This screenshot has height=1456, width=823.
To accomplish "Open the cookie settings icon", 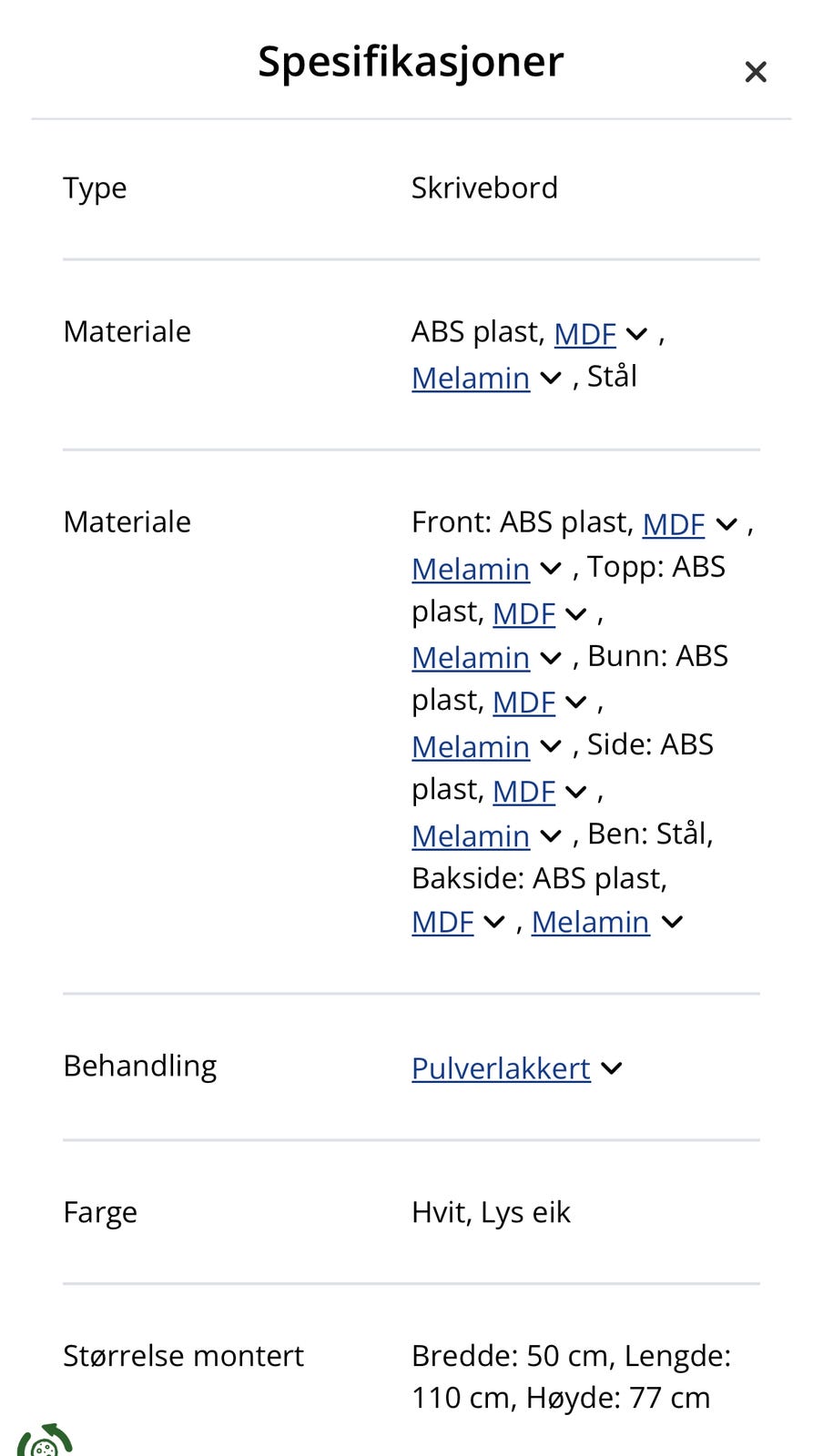I will tap(43, 1441).
